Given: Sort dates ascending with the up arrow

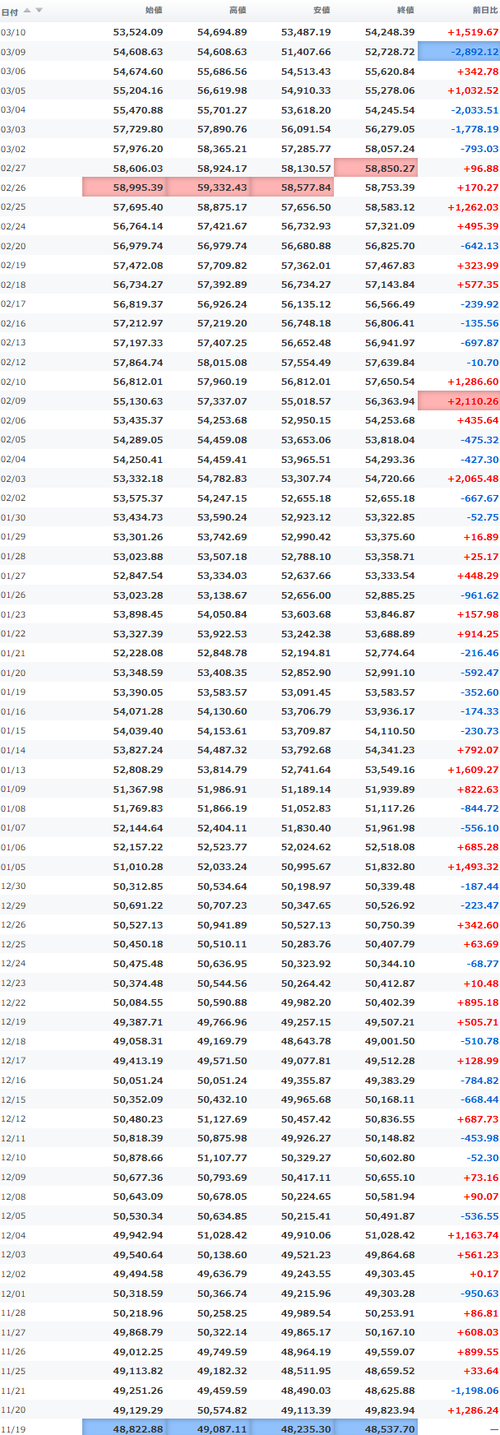Looking at the screenshot, I should click(x=27, y=10).
